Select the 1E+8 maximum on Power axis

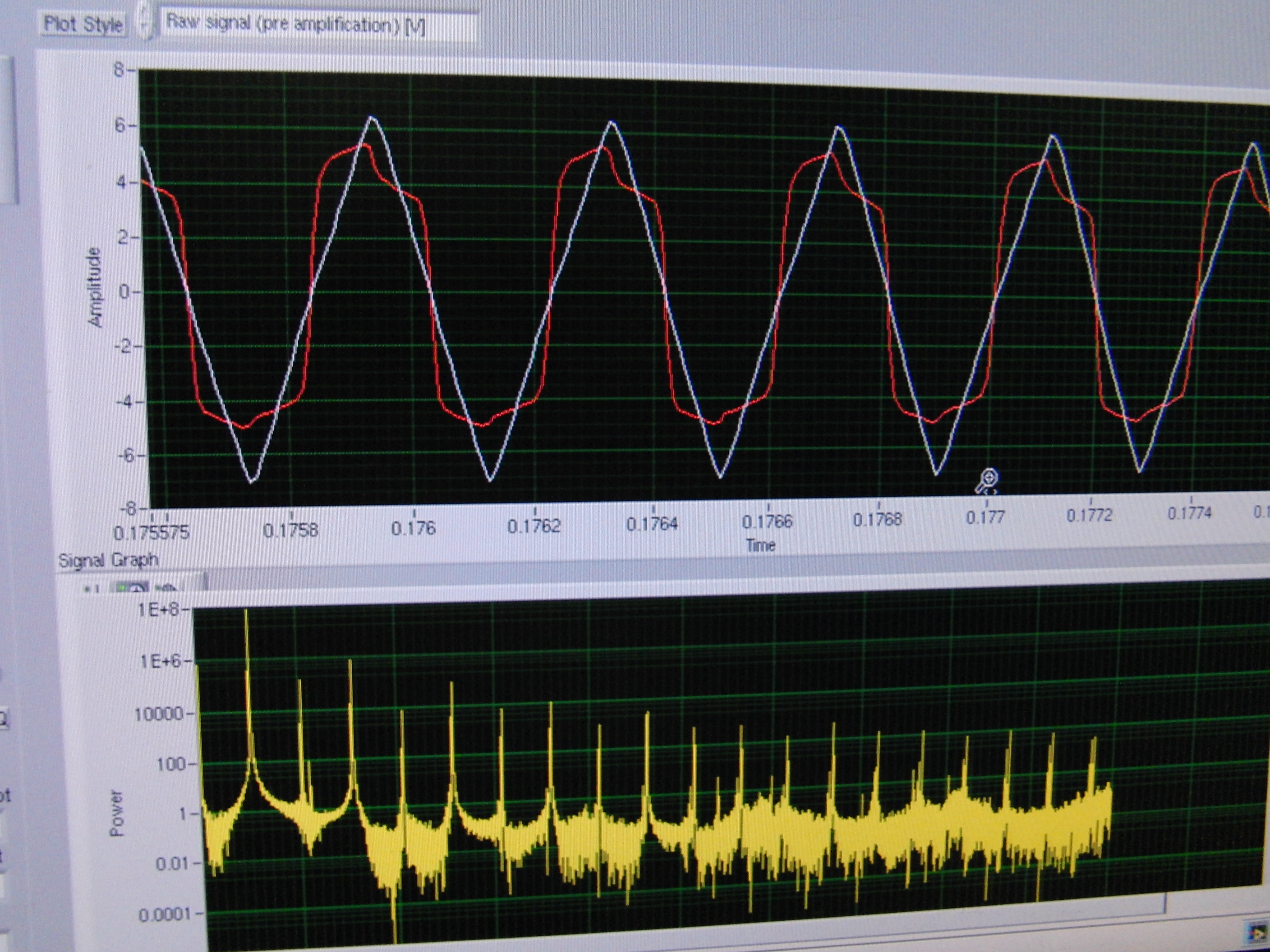coord(158,609)
